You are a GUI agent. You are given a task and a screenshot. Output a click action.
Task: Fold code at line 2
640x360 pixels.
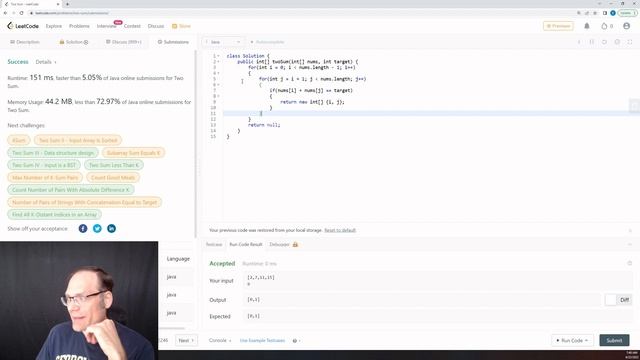click(x=218, y=62)
